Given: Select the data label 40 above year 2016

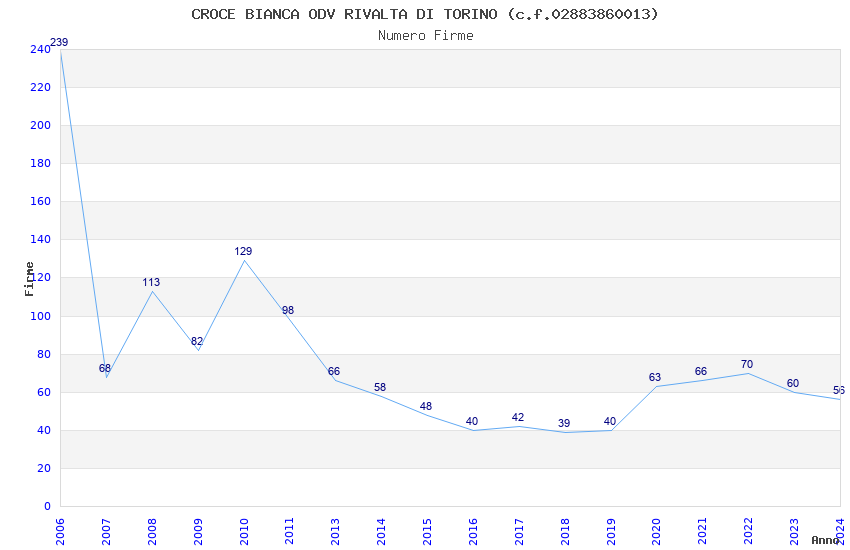Looking at the screenshot, I should [472, 422].
